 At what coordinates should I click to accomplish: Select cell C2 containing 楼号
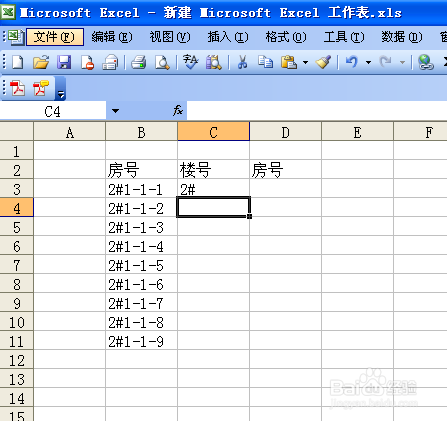pyautogui.click(x=213, y=170)
